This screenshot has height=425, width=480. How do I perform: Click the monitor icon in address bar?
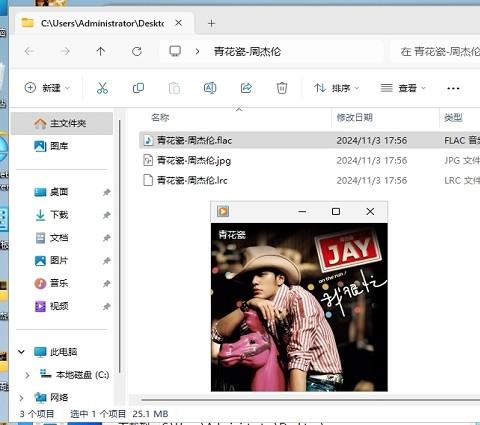click(175, 51)
